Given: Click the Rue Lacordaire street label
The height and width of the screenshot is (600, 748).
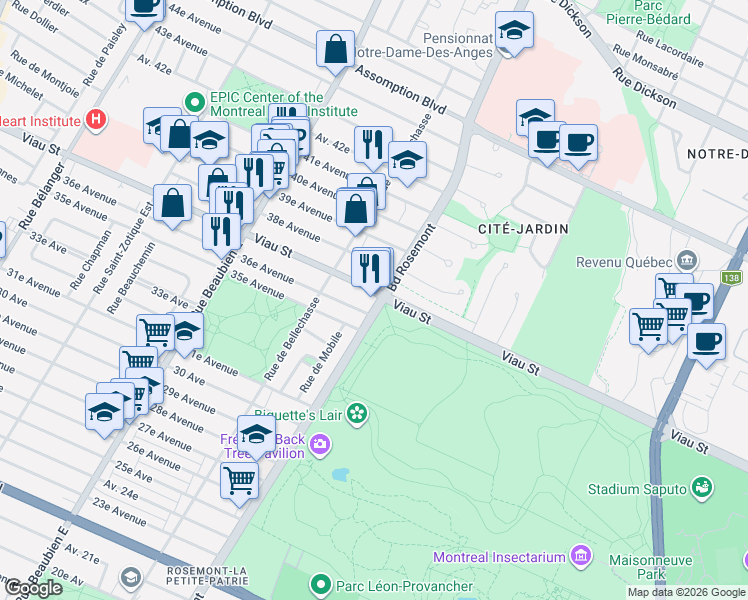Looking at the screenshot, I should tap(670, 49).
